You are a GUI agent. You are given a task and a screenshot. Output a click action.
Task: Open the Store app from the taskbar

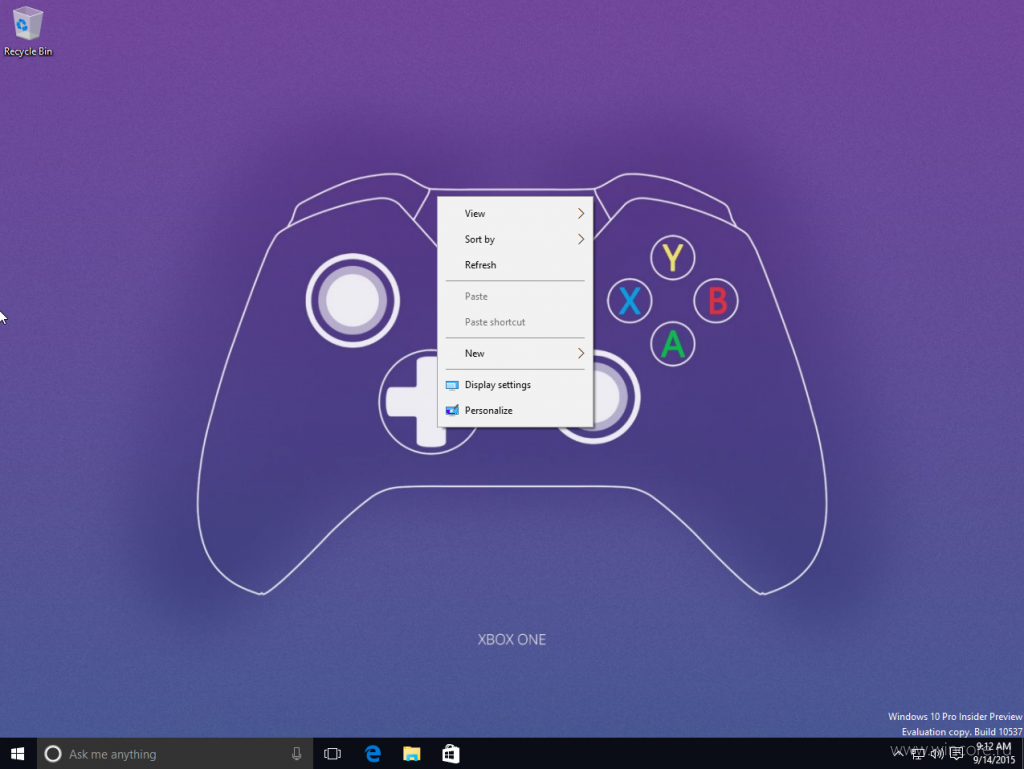[x=451, y=754]
